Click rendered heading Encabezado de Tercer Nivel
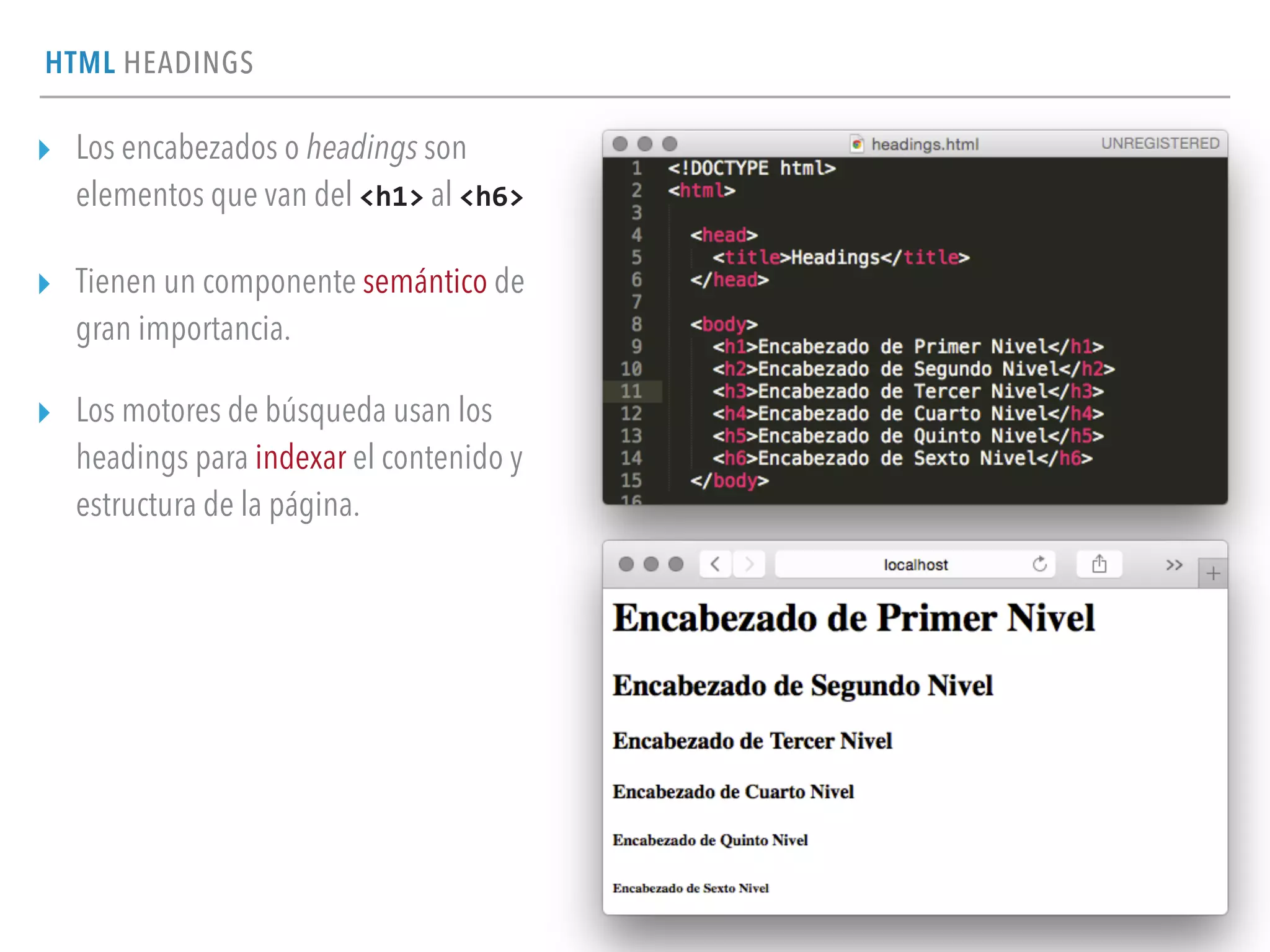 coord(752,741)
